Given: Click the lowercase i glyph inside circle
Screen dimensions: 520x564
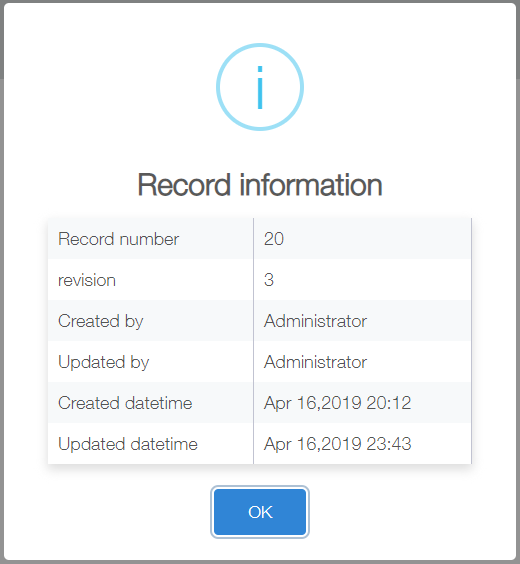Looking at the screenshot, I should pos(260,87).
